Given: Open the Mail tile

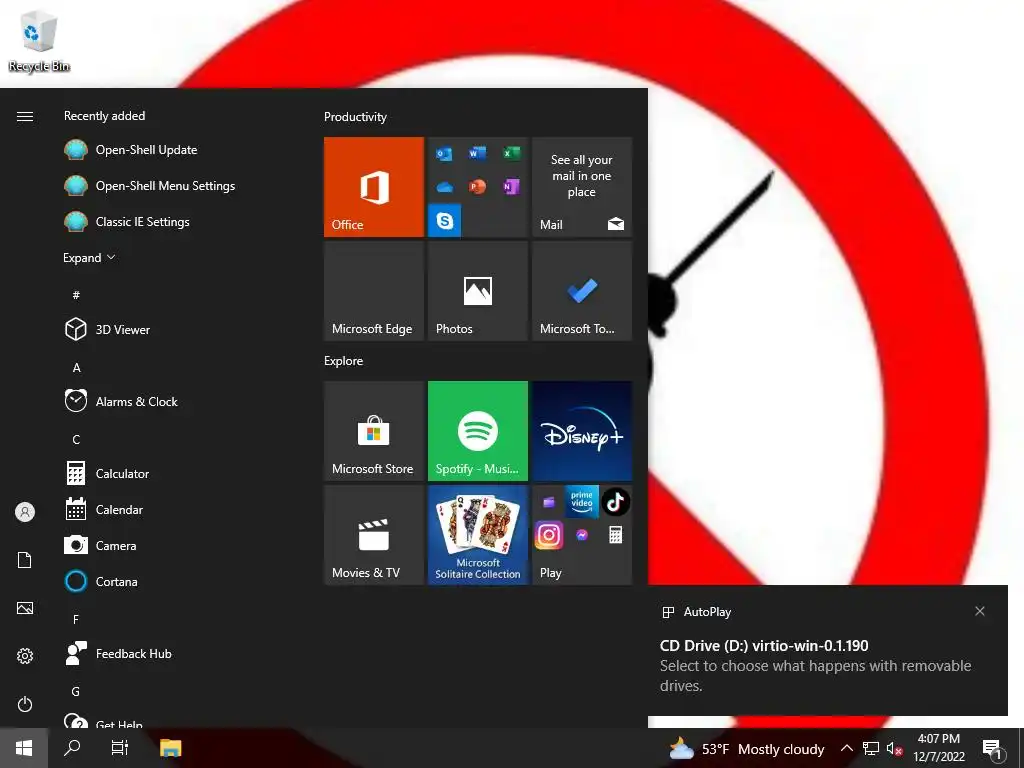Looking at the screenshot, I should coord(582,187).
